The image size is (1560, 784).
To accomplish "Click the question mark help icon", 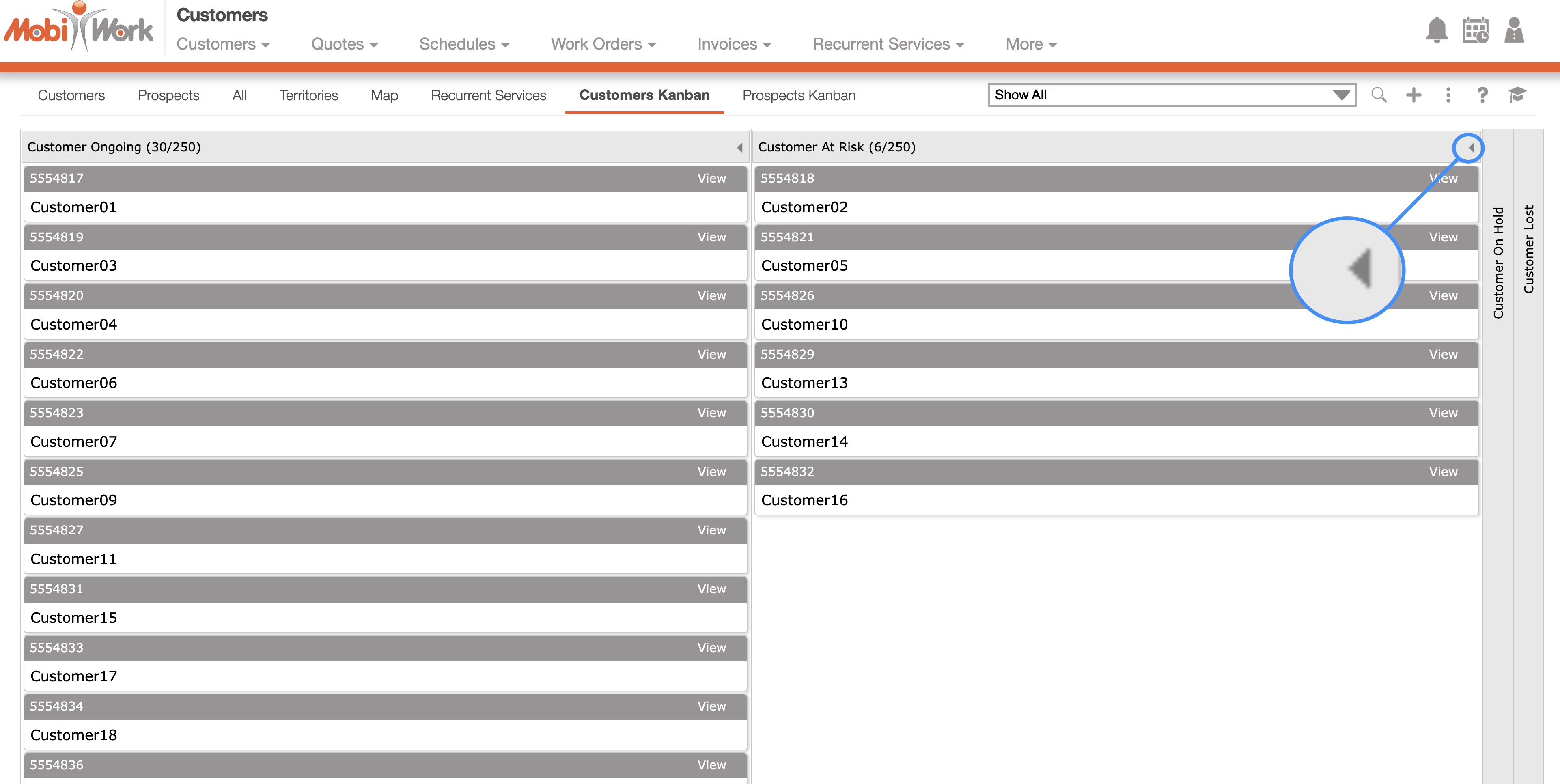I will tap(1482, 95).
